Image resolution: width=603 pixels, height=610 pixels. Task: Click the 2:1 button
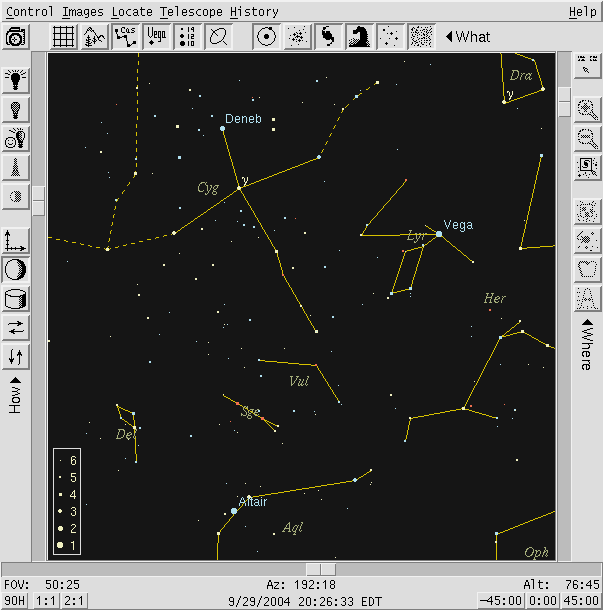click(x=74, y=601)
